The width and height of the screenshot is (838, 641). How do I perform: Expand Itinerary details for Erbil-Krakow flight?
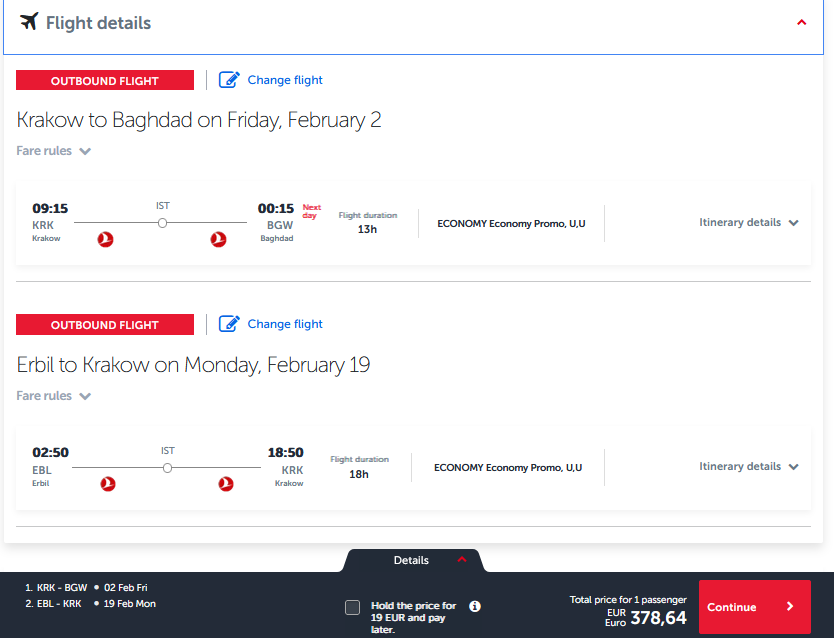tap(748, 466)
